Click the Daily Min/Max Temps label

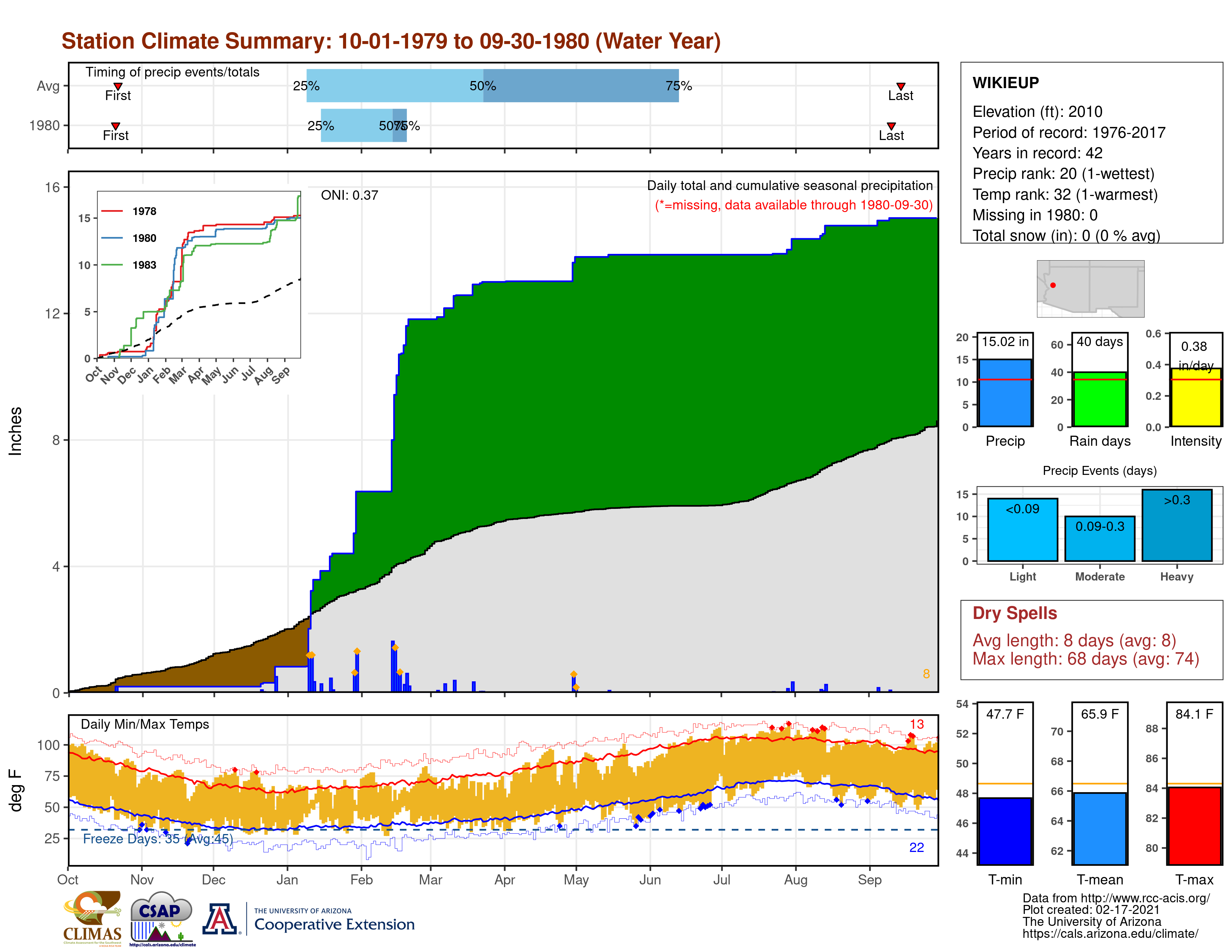145,724
